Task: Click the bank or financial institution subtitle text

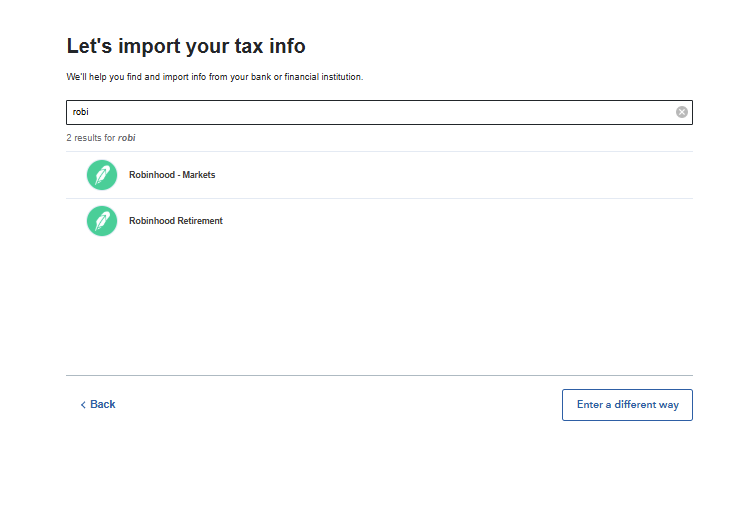Action: point(215,77)
